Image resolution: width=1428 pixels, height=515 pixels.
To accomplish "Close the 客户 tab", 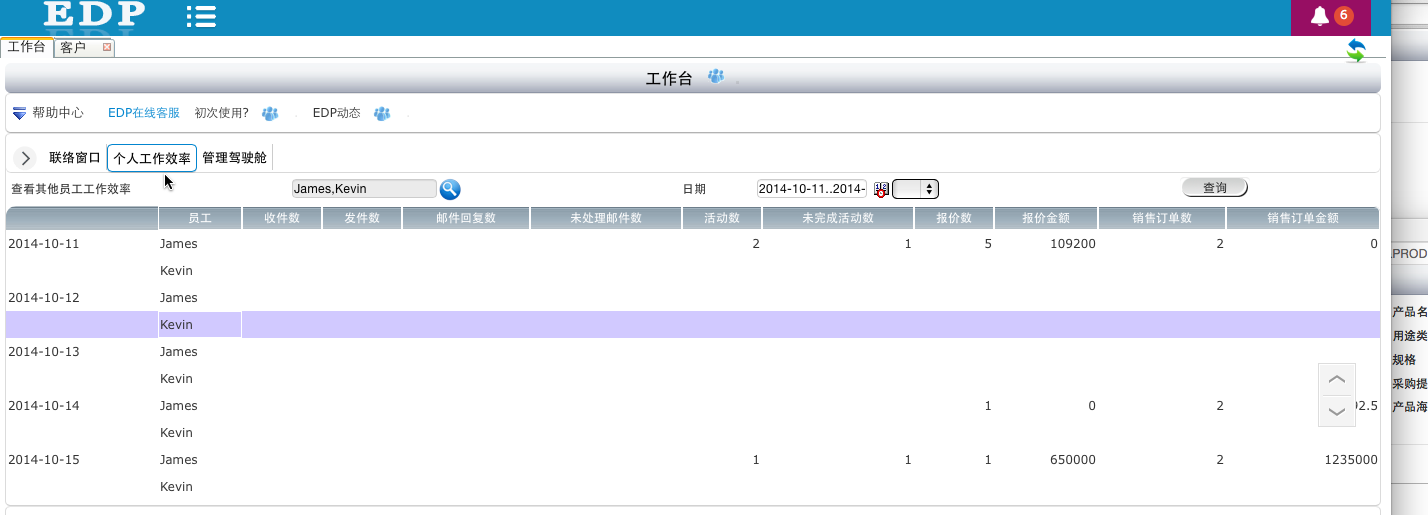I will click(107, 47).
